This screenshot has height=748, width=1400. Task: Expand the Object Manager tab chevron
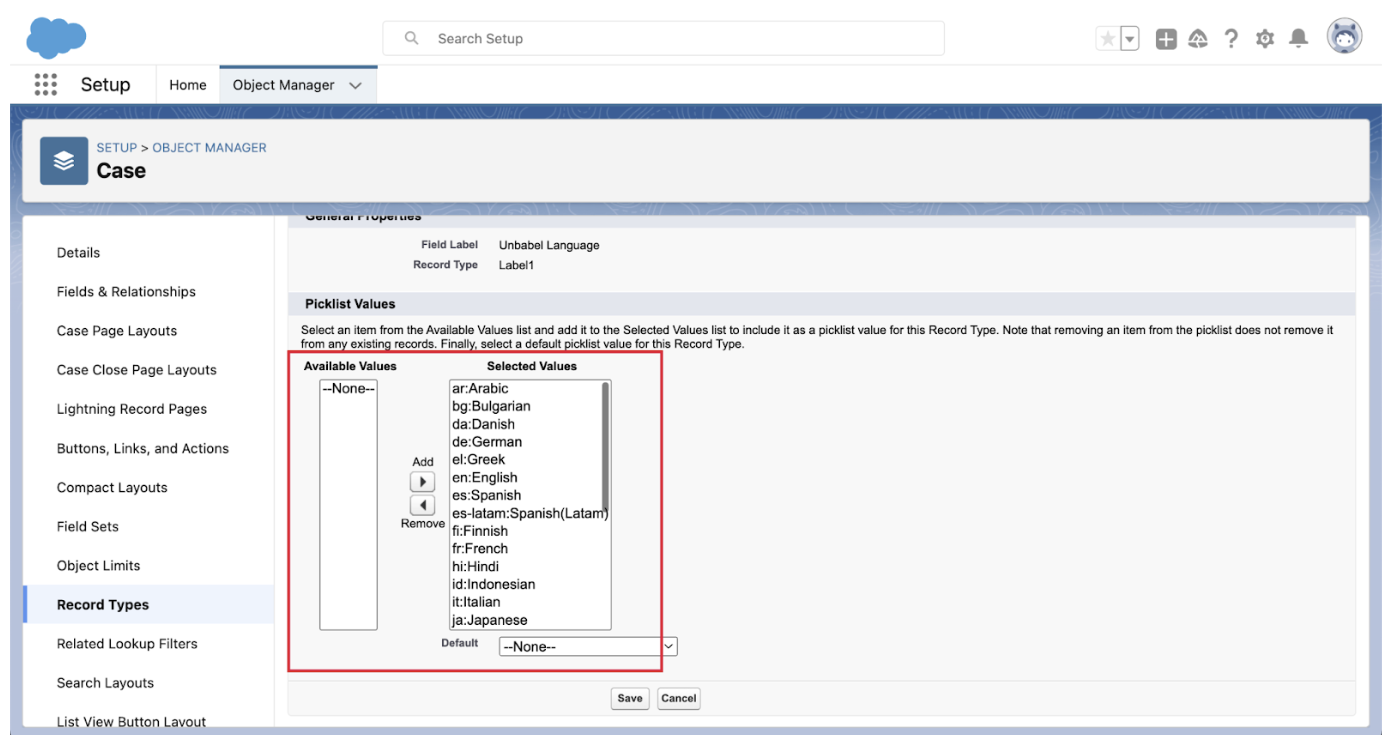pyautogui.click(x=355, y=86)
